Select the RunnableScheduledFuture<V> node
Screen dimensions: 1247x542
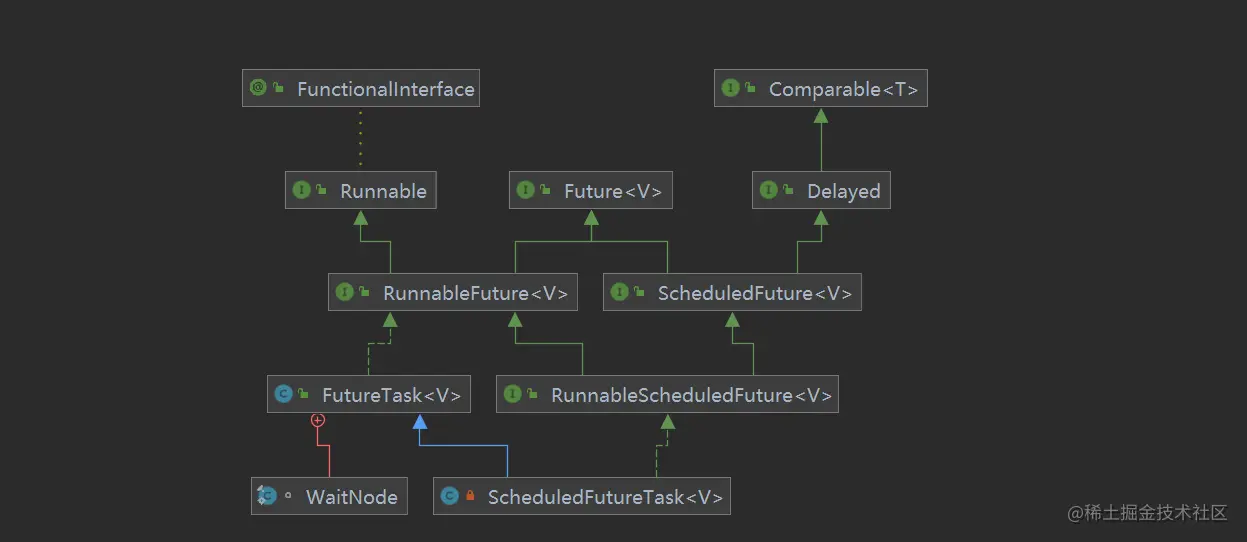click(x=667, y=395)
